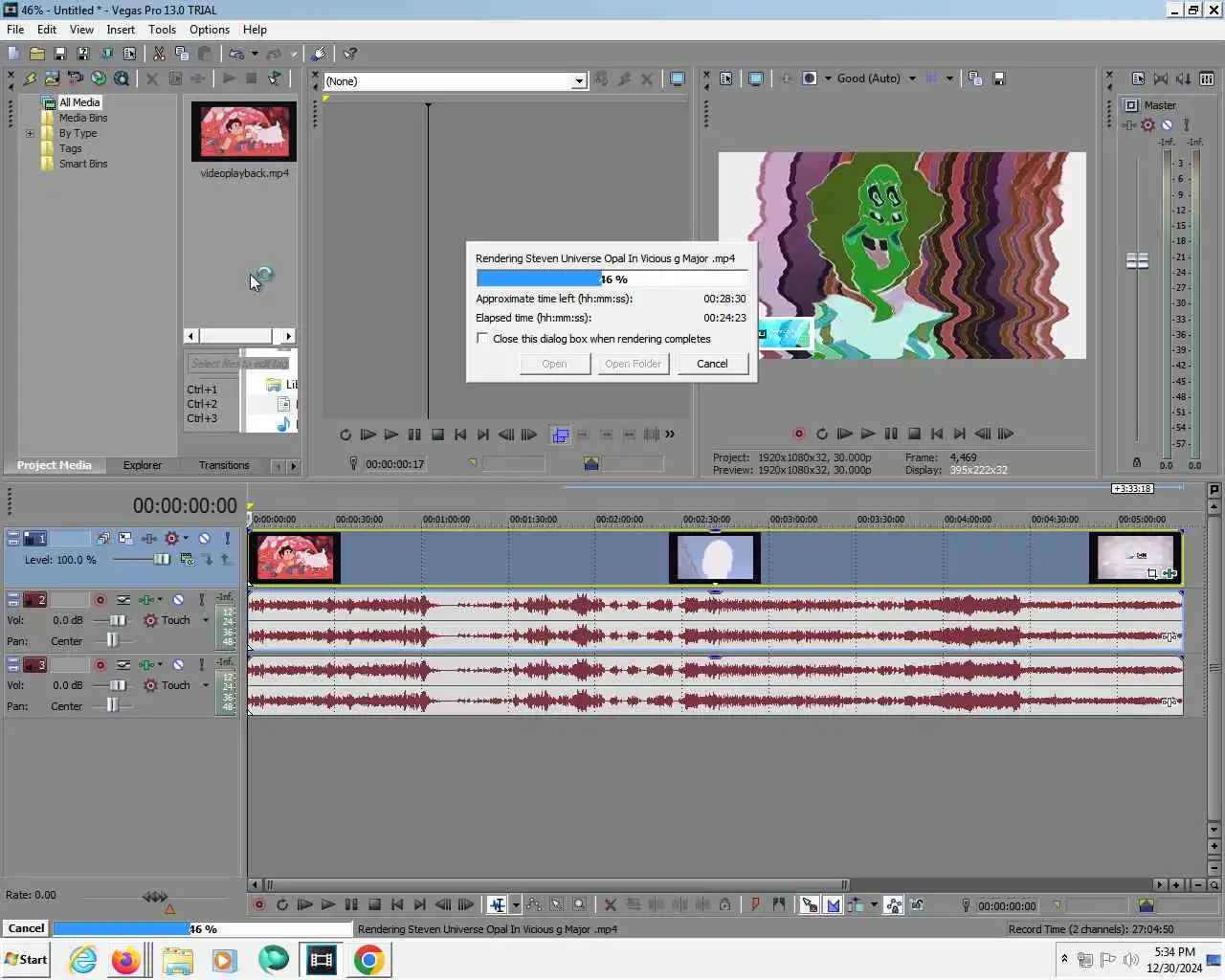The width and height of the screenshot is (1225, 980).
Task: Click Stop button in timeline transport
Action: 375,905
